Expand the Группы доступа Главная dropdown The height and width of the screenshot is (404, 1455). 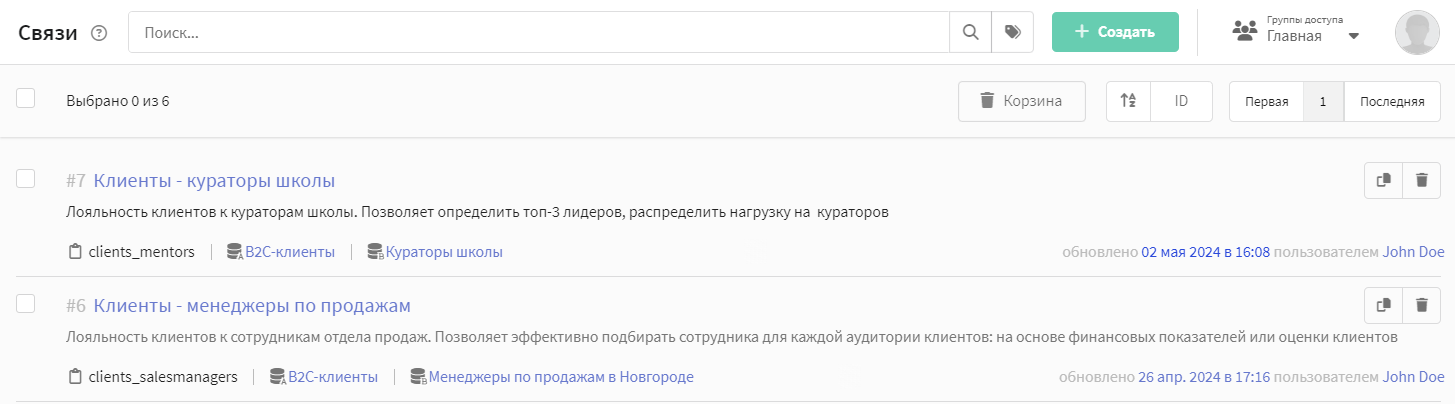coord(1296,32)
